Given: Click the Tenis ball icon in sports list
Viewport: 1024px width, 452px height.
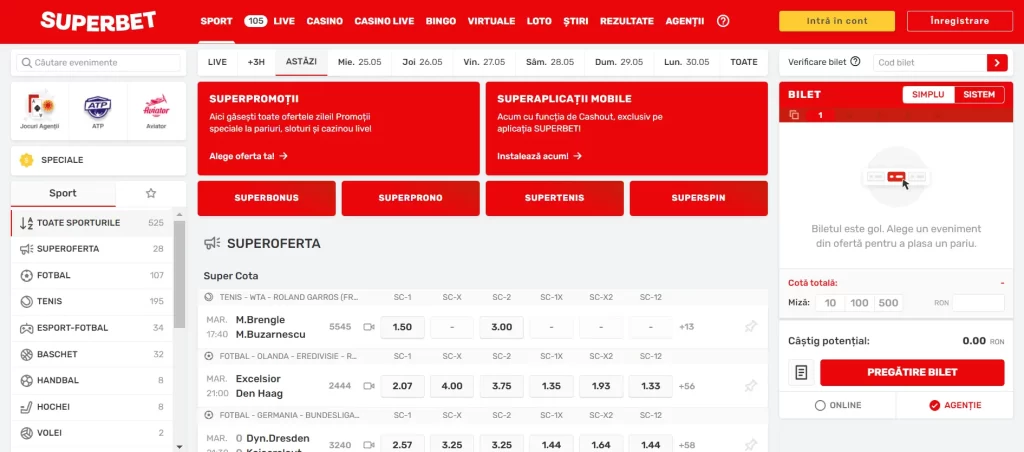Looking at the screenshot, I should click(x=26, y=302).
